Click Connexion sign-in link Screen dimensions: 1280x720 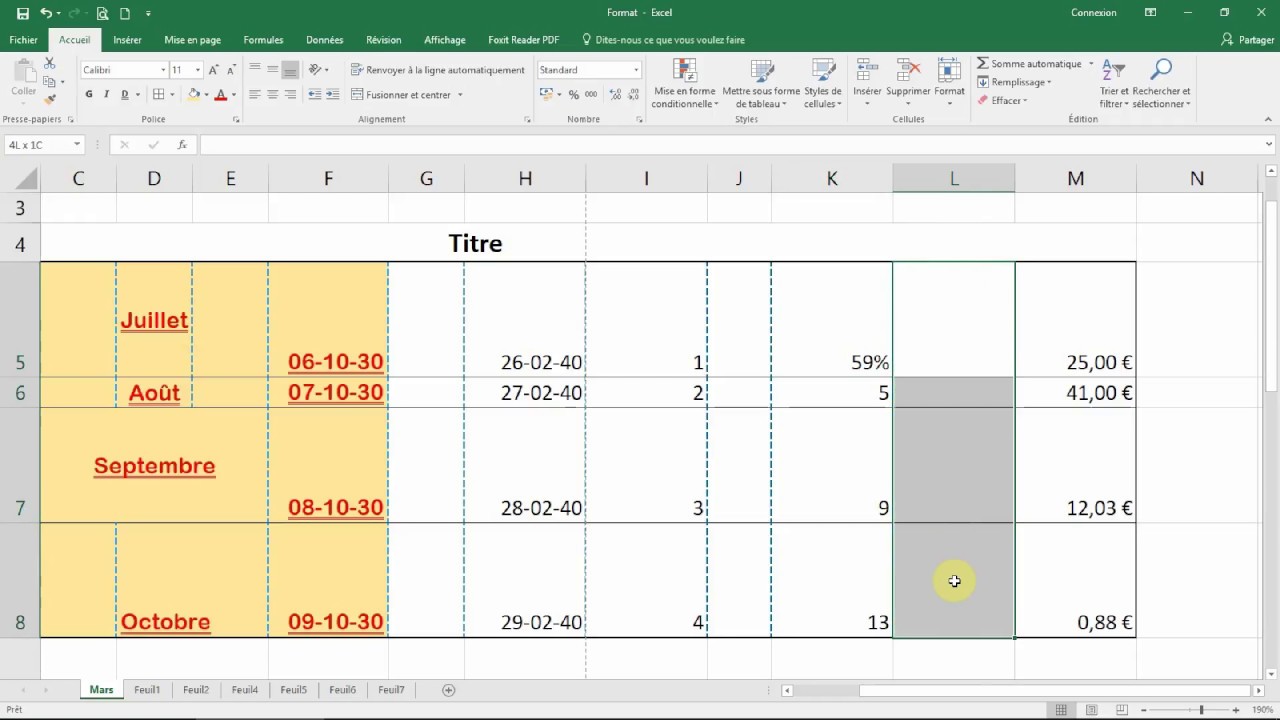click(x=1093, y=13)
